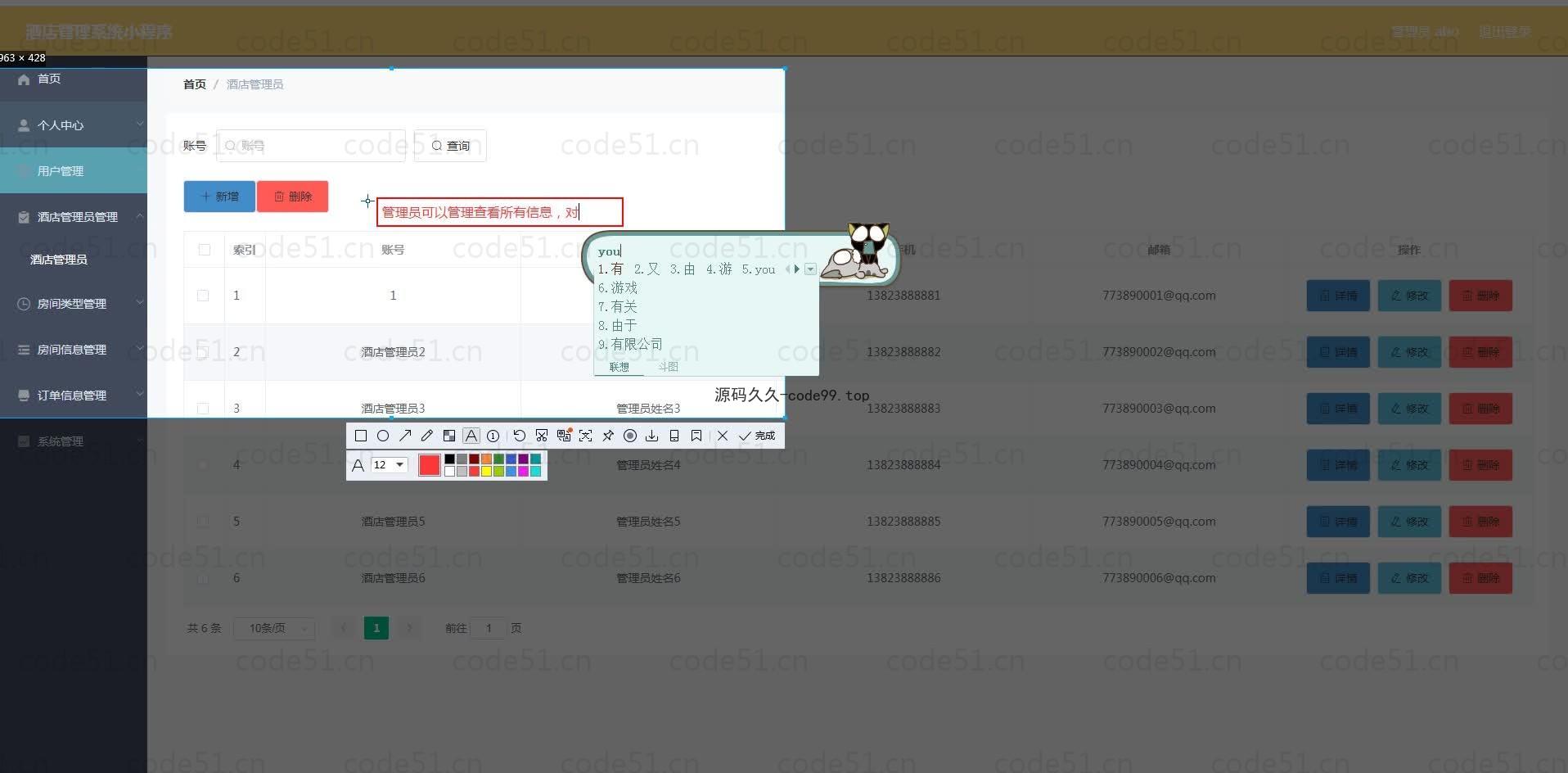1568x773 pixels.
Task: Choose IME candidate 由于
Action: 618,326
